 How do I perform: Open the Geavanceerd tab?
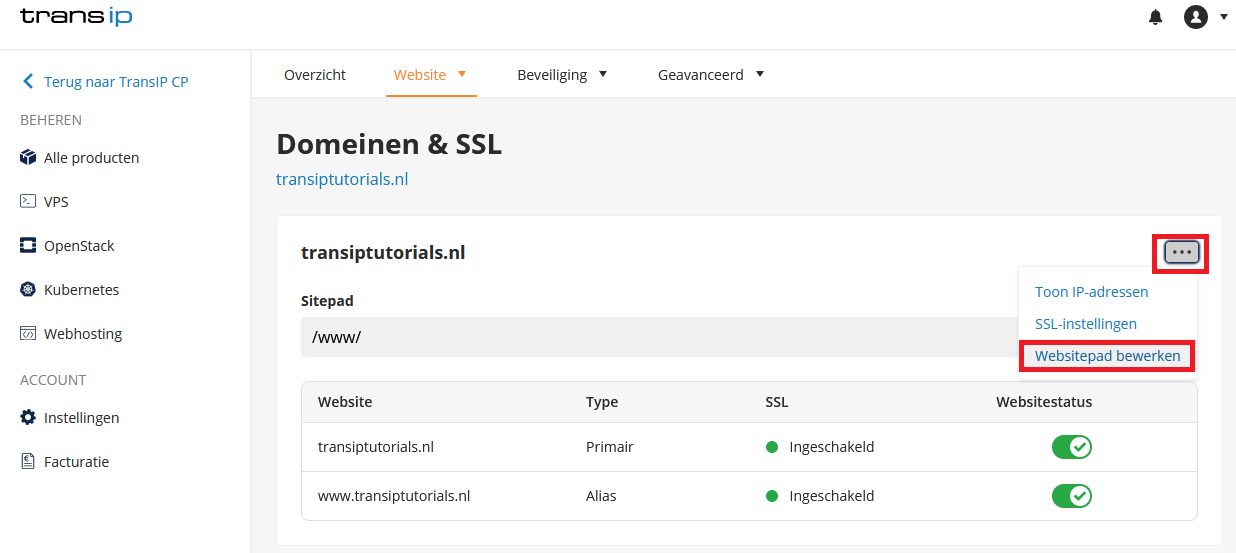click(701, 75)
